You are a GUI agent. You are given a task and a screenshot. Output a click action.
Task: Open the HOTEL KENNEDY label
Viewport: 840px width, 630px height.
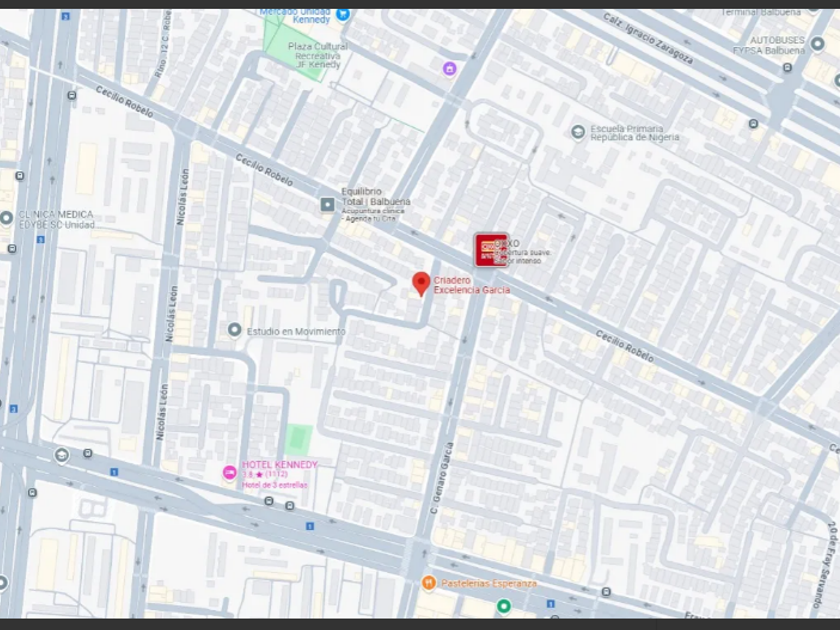coord(280,465)
